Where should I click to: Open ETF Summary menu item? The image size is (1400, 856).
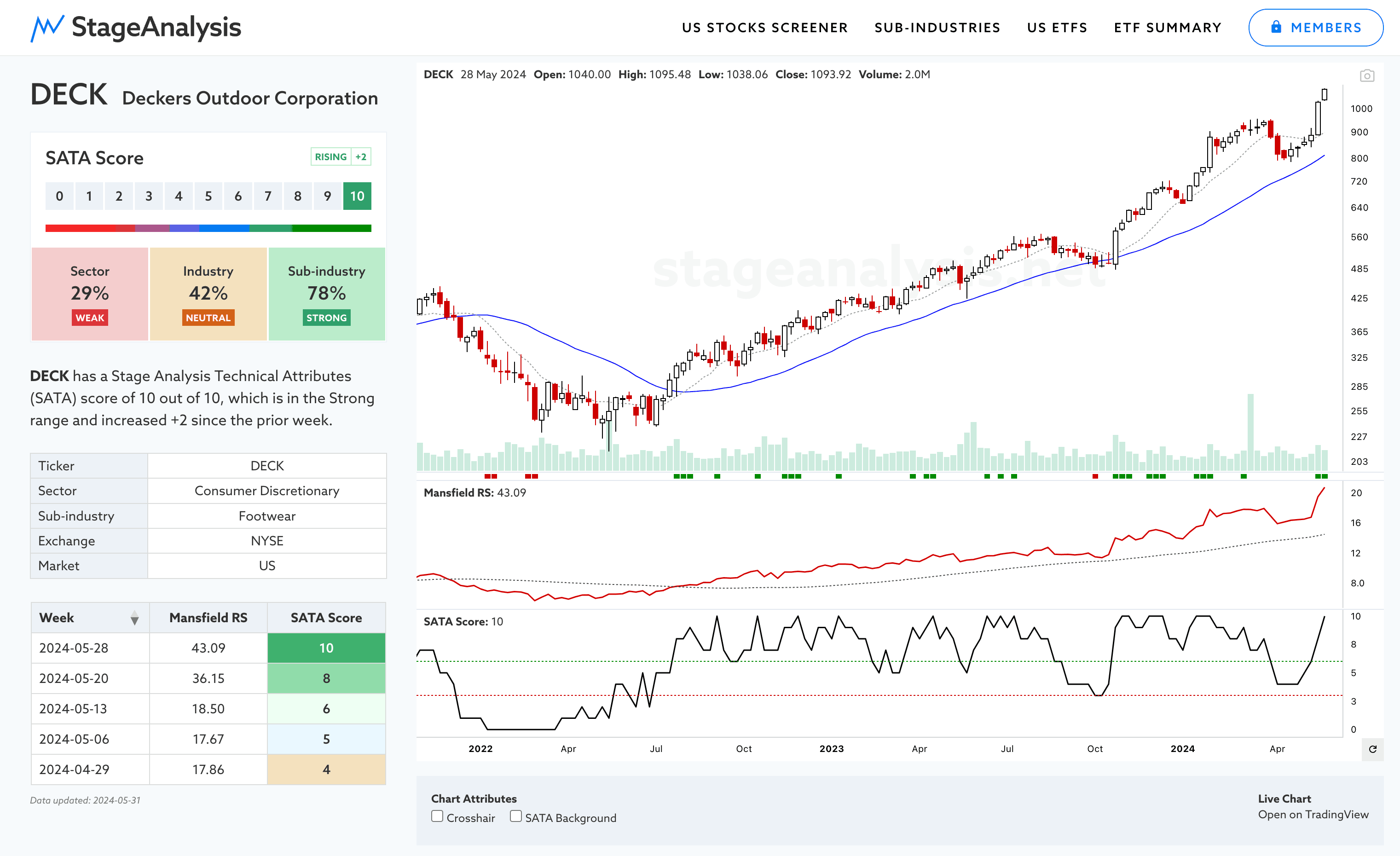click(1168, 27)
